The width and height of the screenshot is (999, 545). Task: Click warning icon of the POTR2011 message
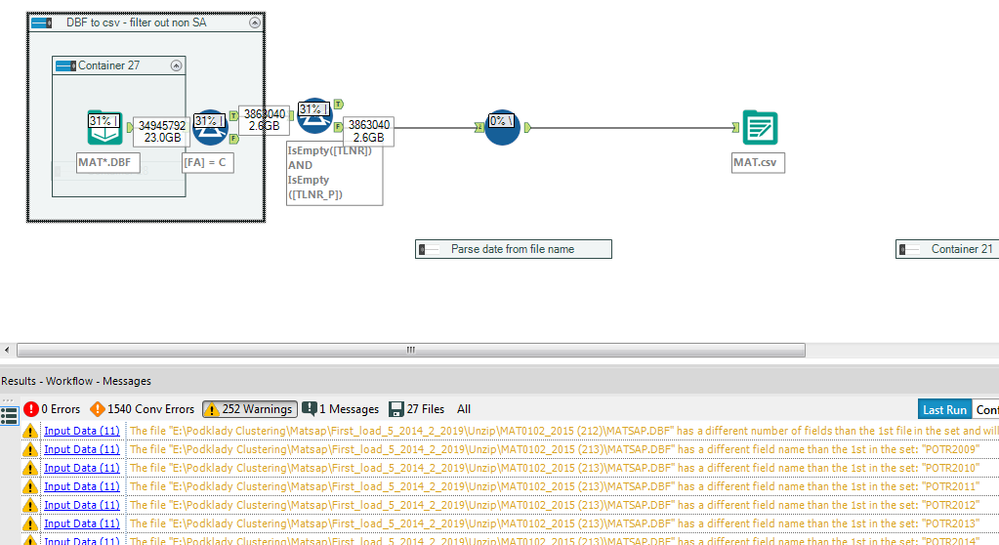coord(30,487)
